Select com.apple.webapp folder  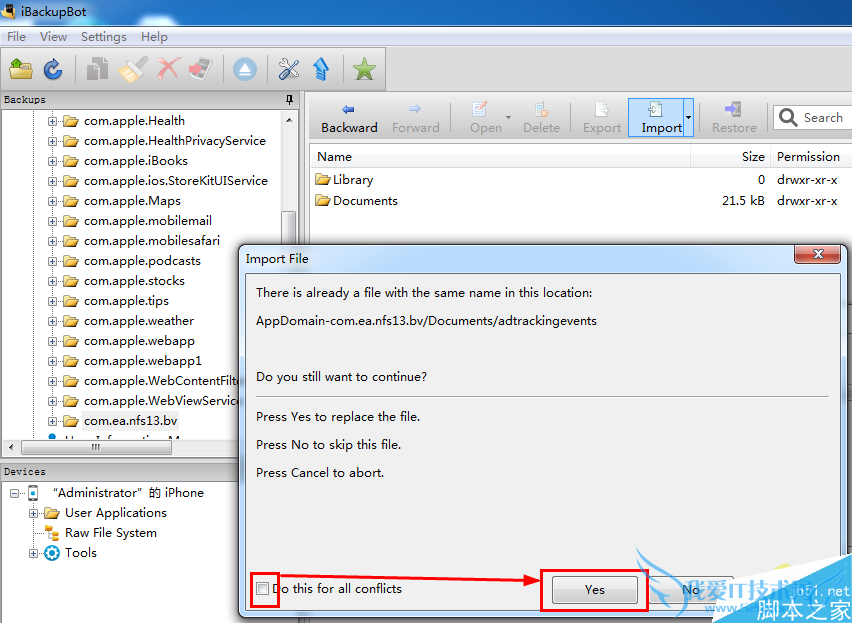[139, 341]
